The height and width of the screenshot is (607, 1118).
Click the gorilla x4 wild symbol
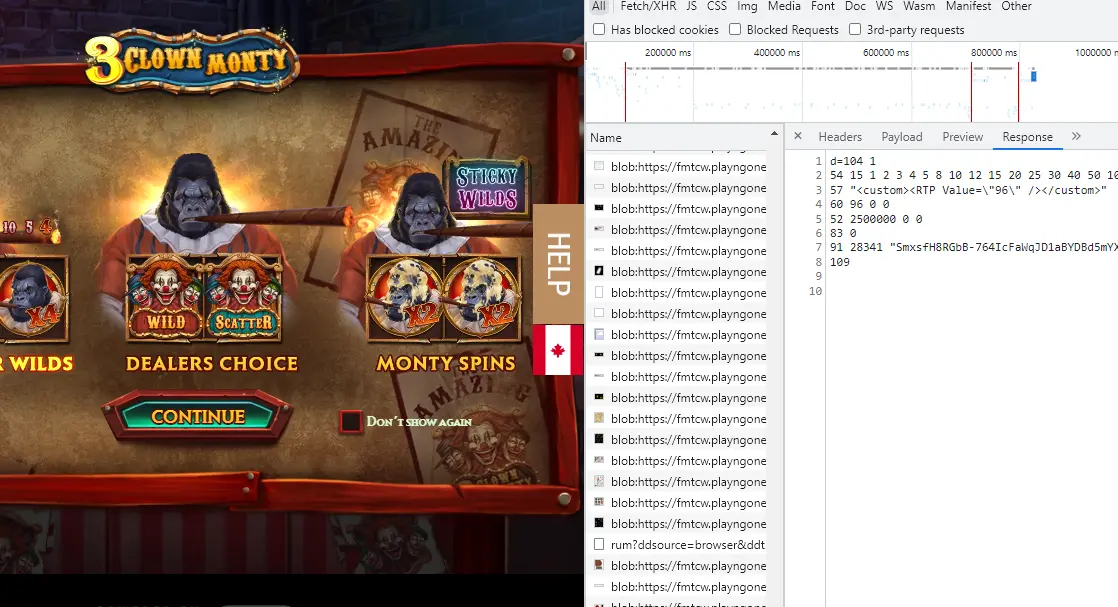pyautogui.click(x=34, y=299)
